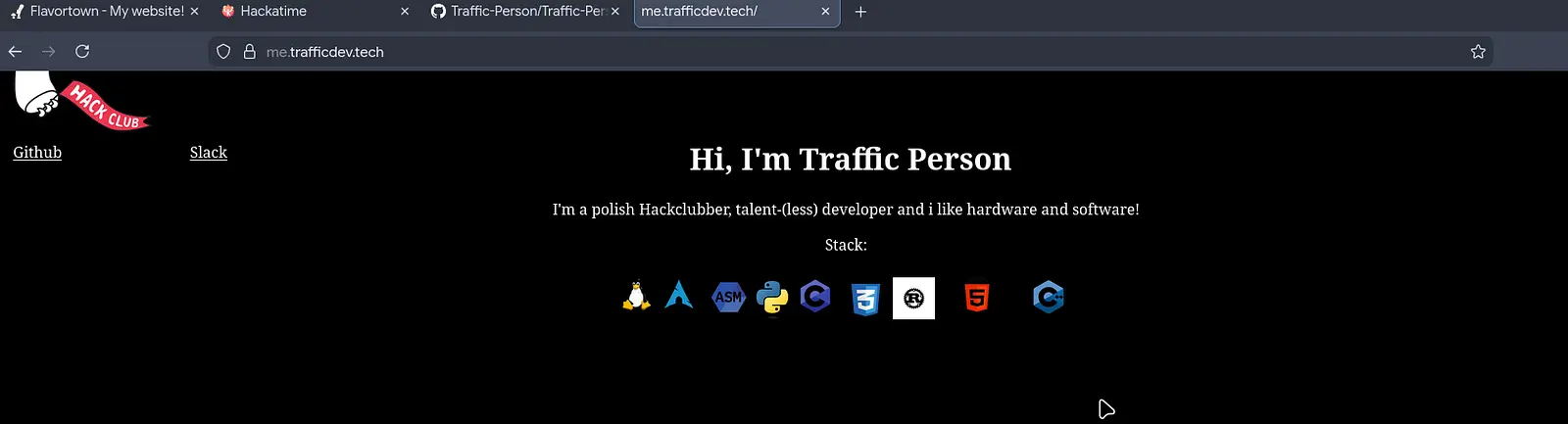The image size is (1568, 424).
Task: Click the Stack: label
Action: (846, 245)
